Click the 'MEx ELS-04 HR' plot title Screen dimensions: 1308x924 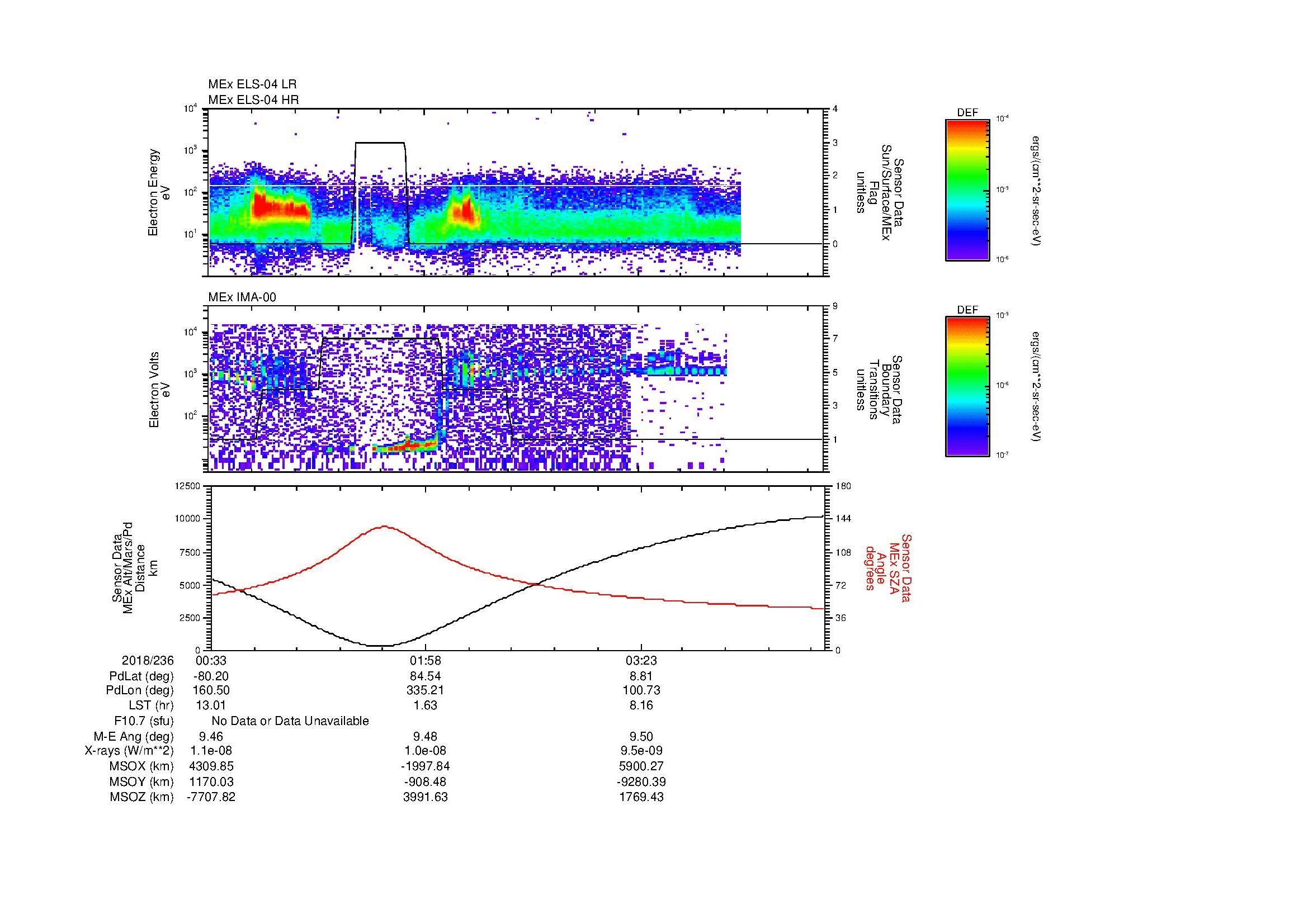pyautogui.click(x=253, y=99)
